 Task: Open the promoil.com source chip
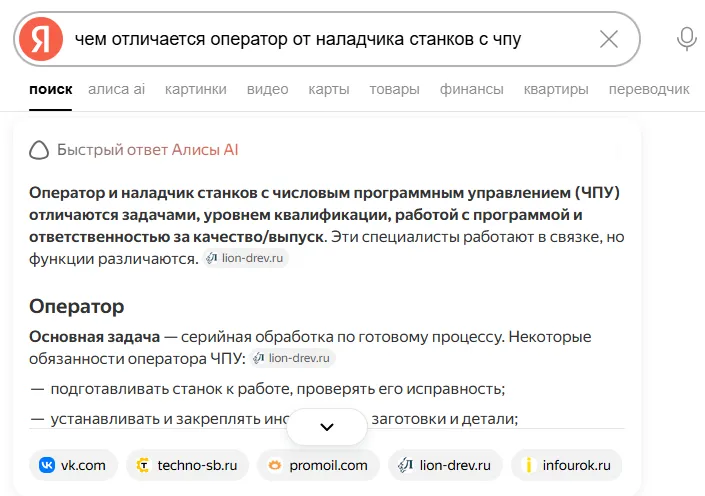coord(318,465)
